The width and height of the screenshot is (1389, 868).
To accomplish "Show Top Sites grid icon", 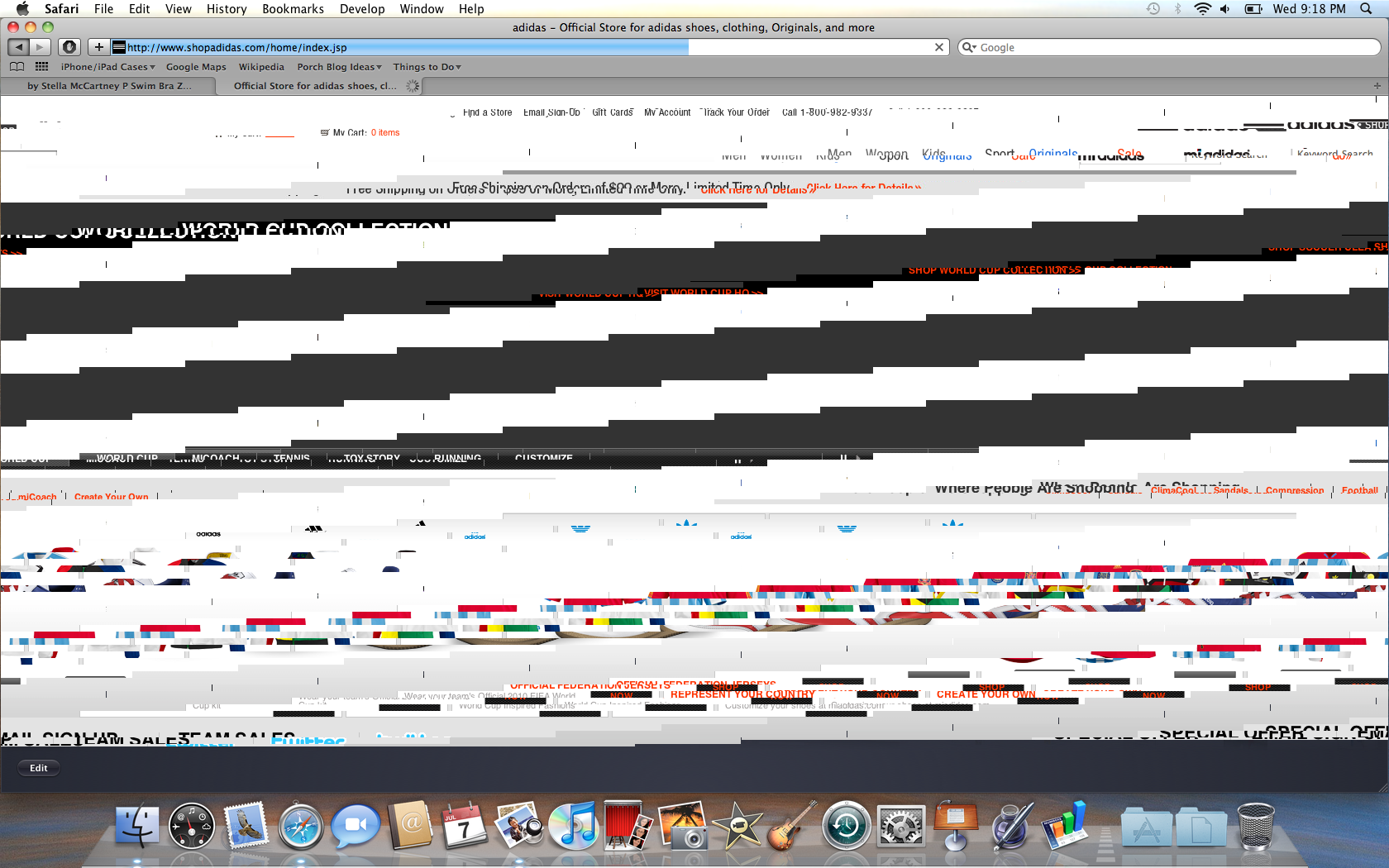I will (41, 67).
